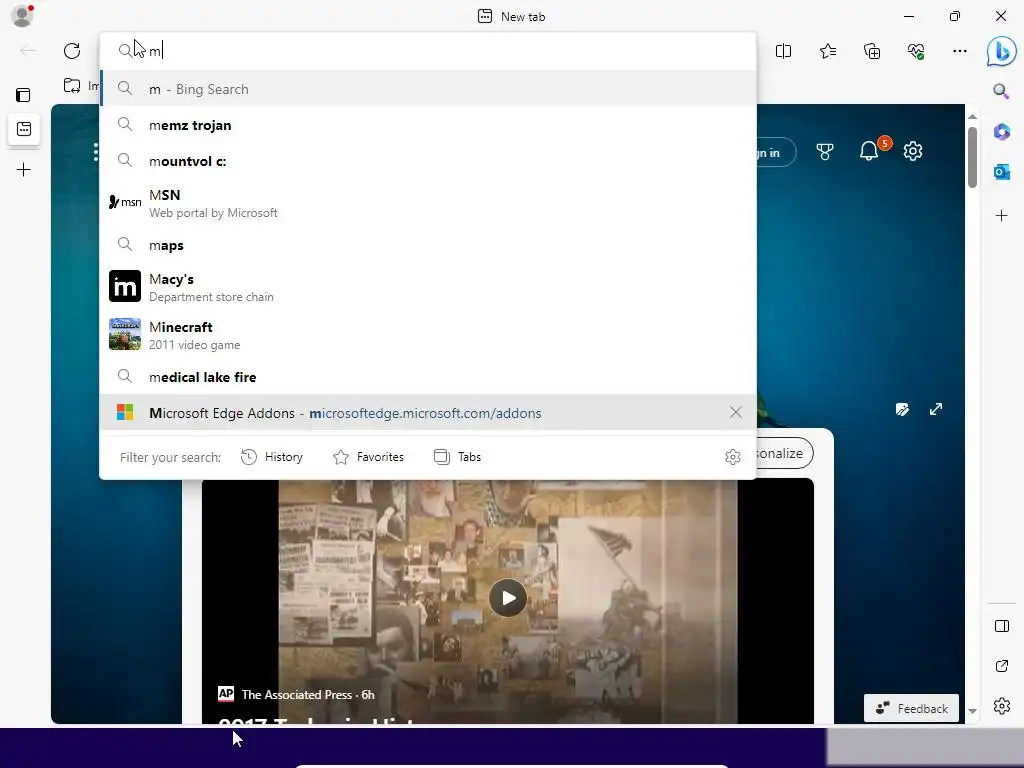Launch Bing Chat icon in sidebar
This screenshot has height=768, width=1024.
point(1001,51)
